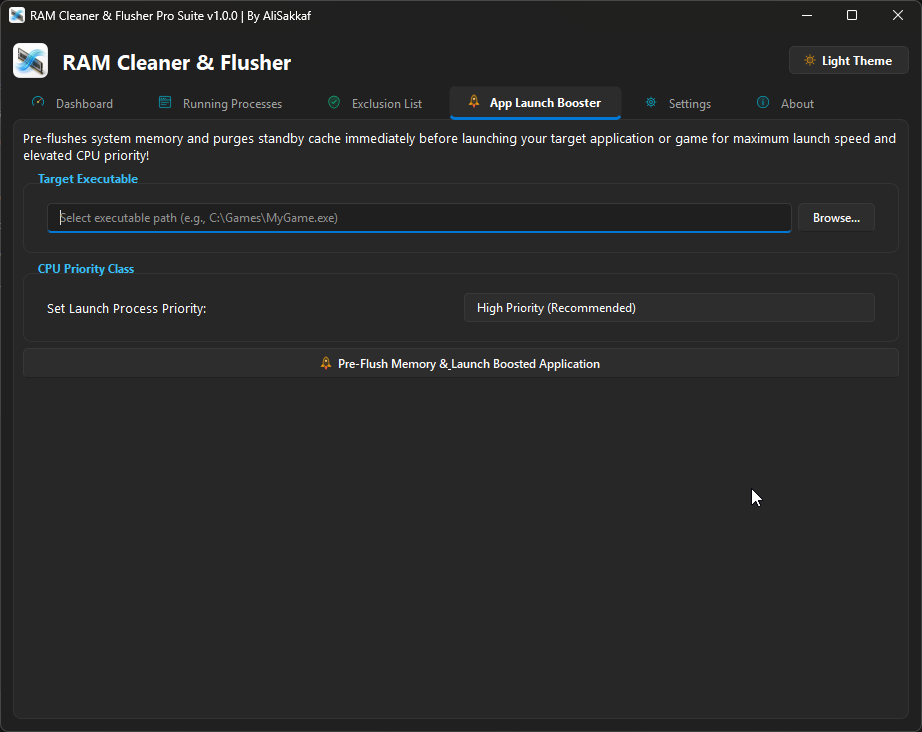The image size is (922, 732).
Task: Click the Running Processes list icon
Action: 165,102
